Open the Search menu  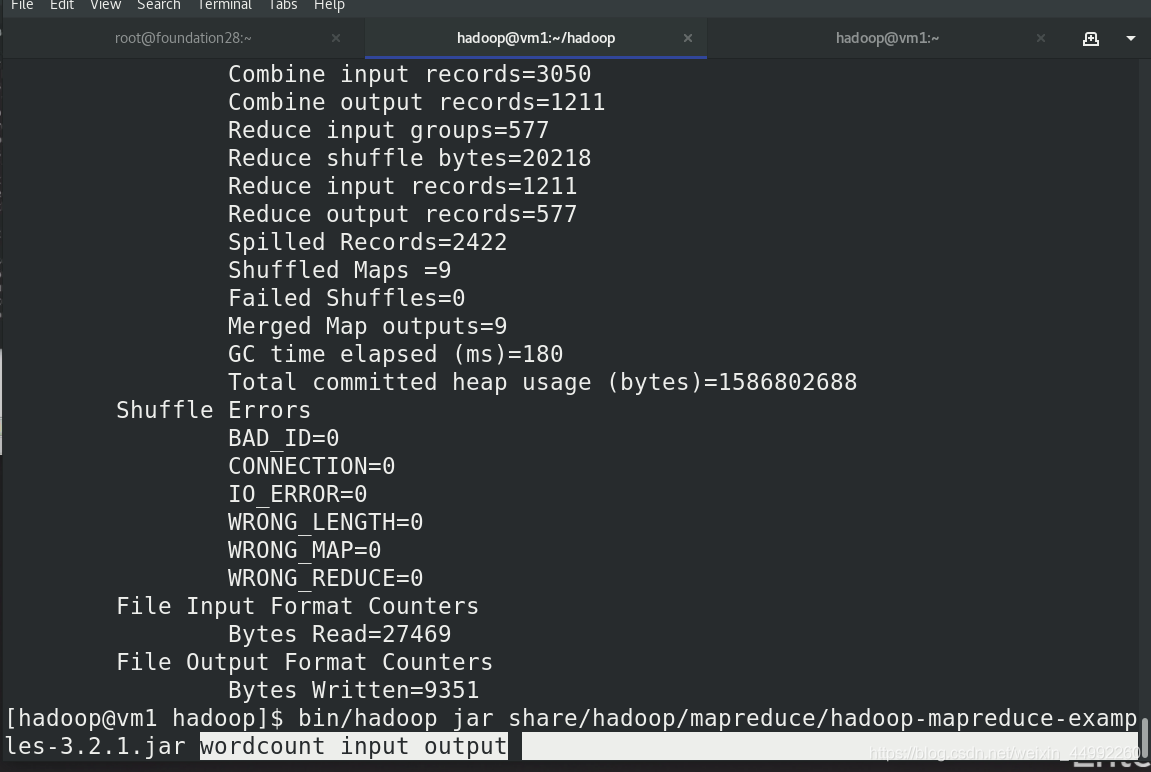(159, 5)
